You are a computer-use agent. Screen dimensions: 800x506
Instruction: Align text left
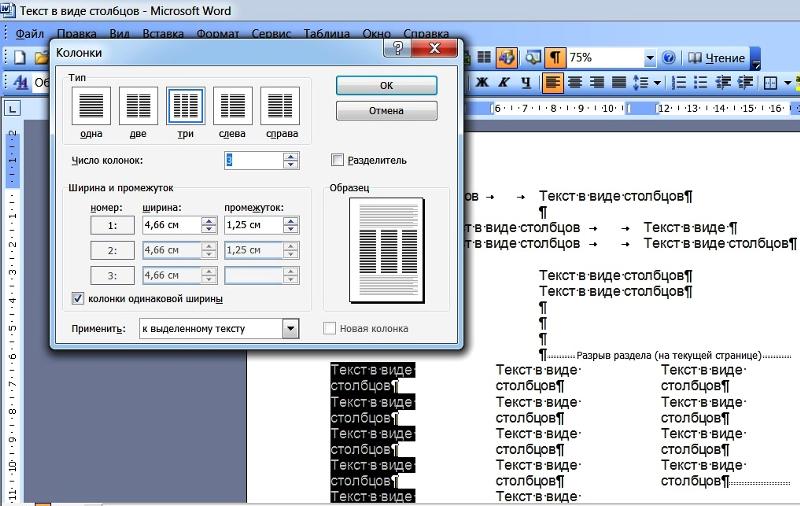pyautogui.click(x=553, y=82)
